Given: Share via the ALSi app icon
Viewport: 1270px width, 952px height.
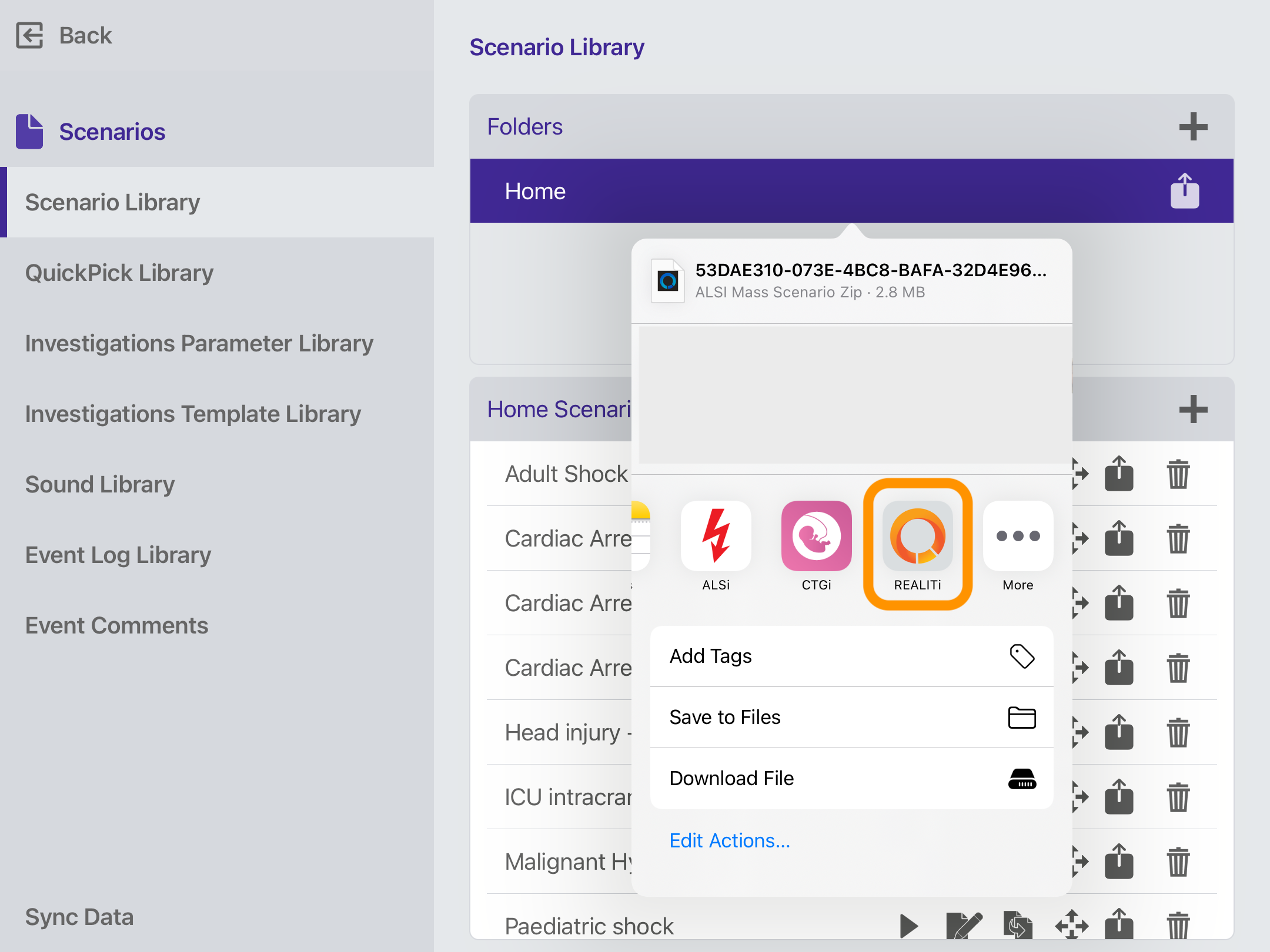Looking at the screenshot, I should click(x=716, y=536).
